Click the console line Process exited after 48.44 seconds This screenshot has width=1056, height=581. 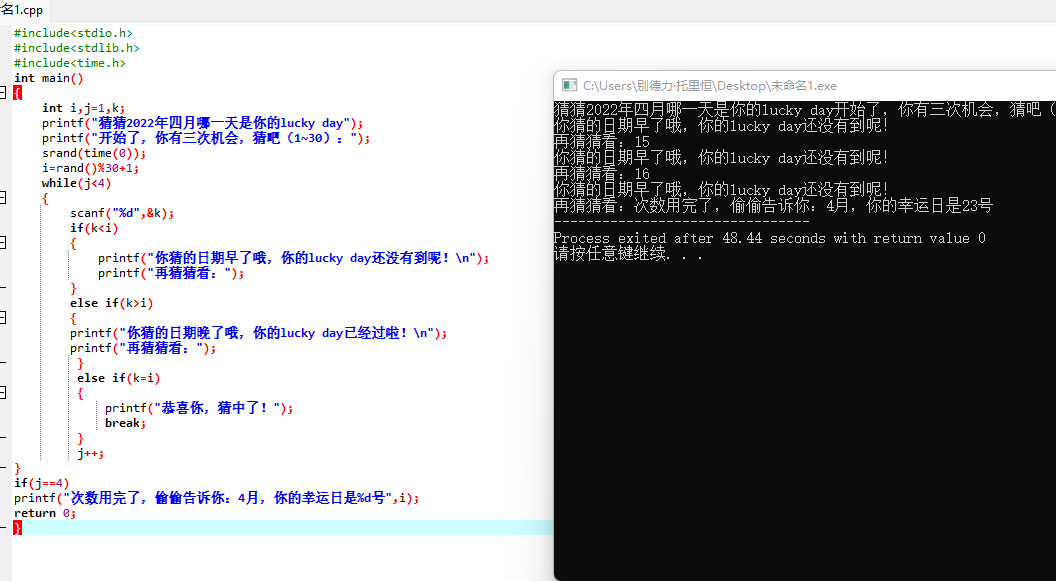[x=769, y=238]
